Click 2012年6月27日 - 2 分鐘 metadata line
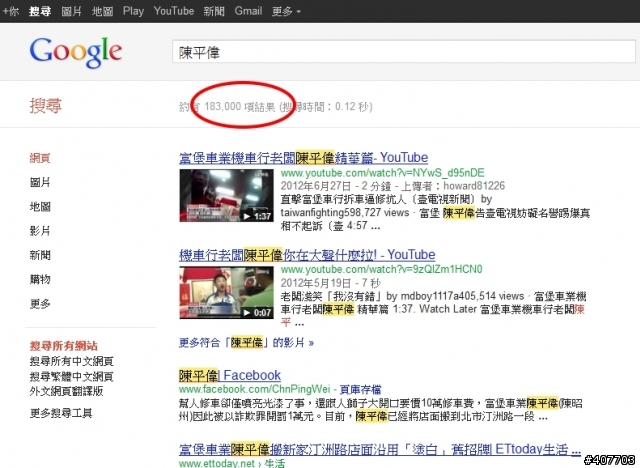This screenshot has height=468, width=640. [336, 186]
